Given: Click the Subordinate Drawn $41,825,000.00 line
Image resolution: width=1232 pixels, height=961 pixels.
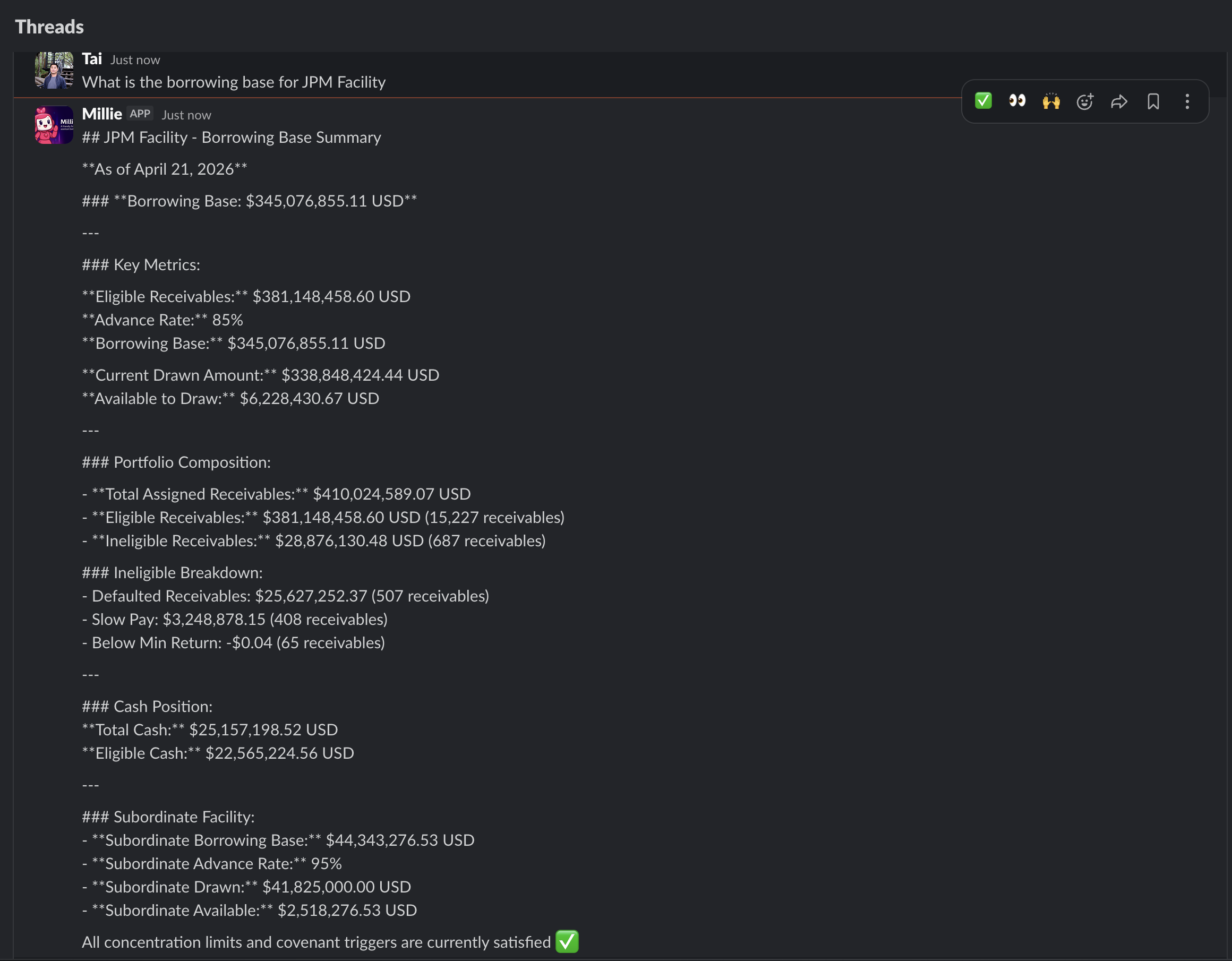Looking at the screenshot, I should coord(246,887).
